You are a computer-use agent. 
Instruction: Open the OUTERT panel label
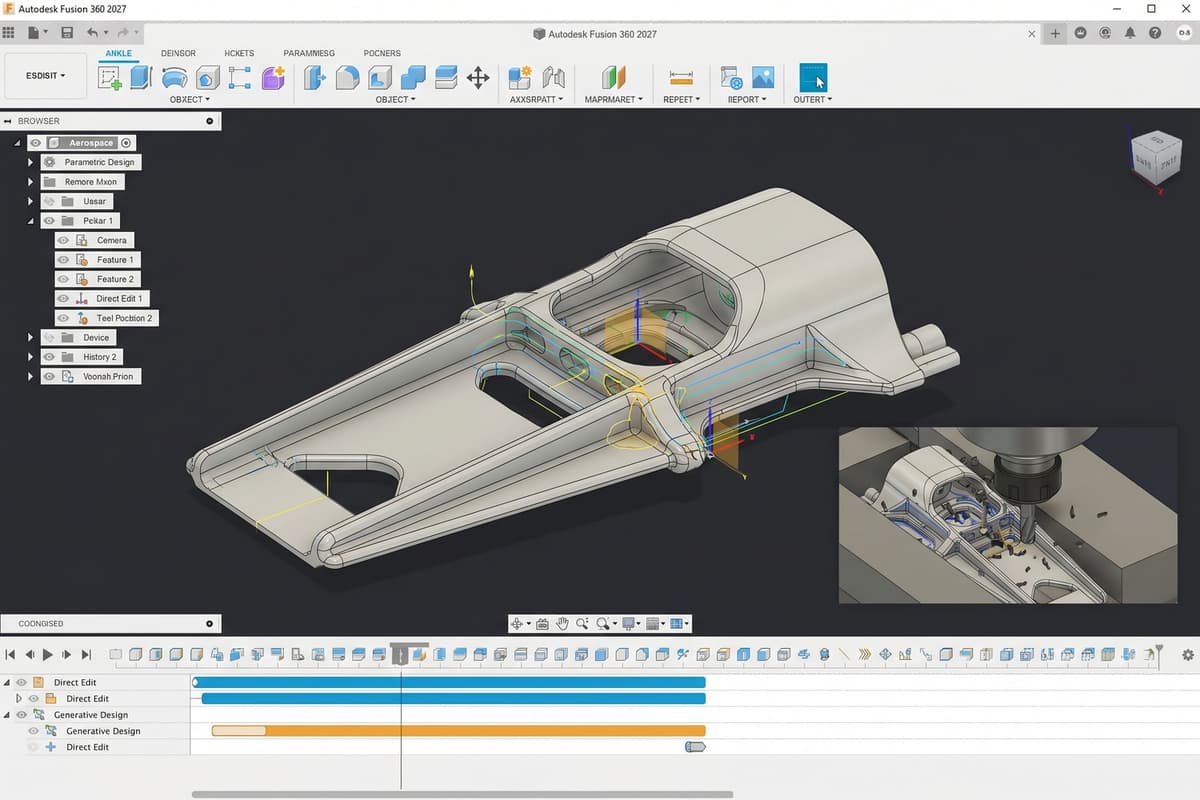tap(812, 100)
